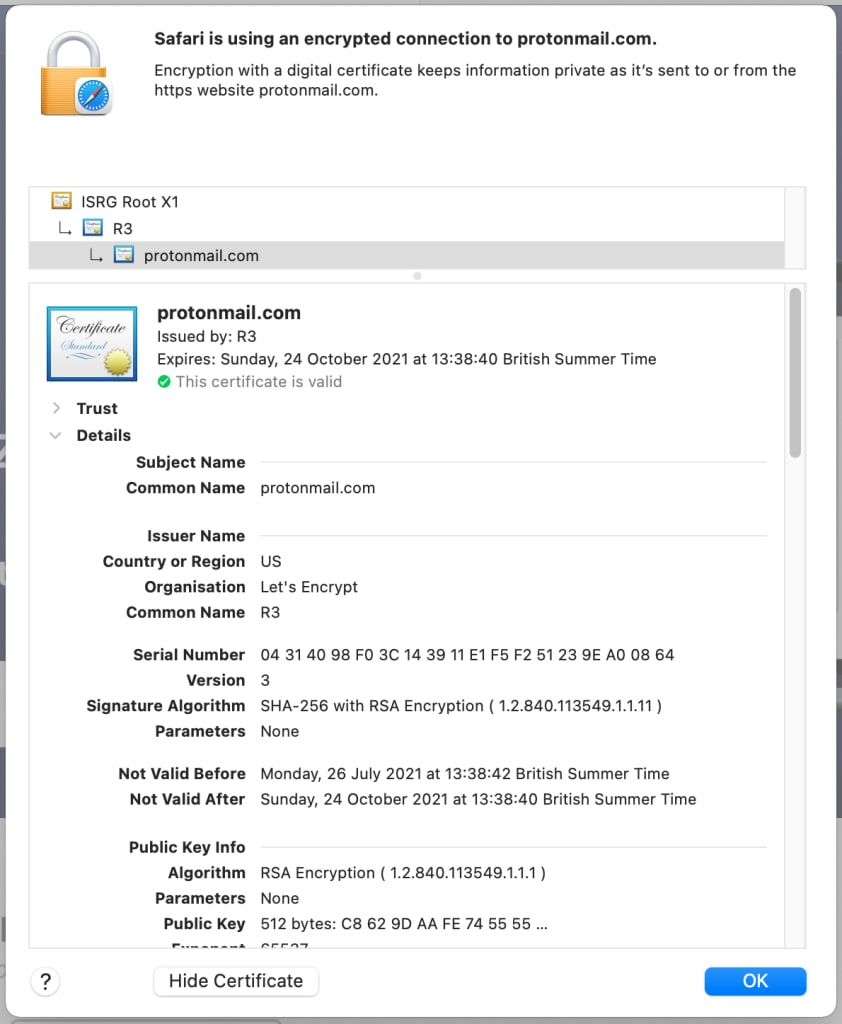842x1024 pixels.
Task: Click the green valid checkmark icon
Action: tap(164, 381)
